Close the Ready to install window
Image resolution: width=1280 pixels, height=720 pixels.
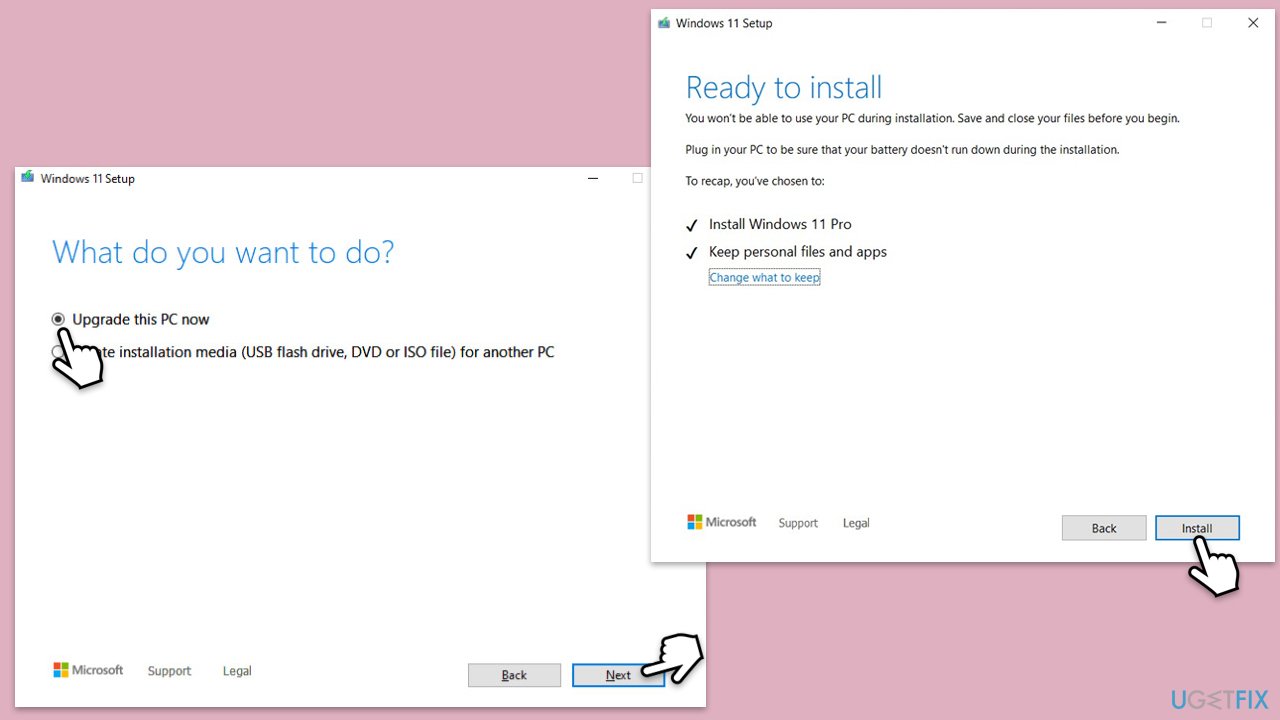[1253, 23]
